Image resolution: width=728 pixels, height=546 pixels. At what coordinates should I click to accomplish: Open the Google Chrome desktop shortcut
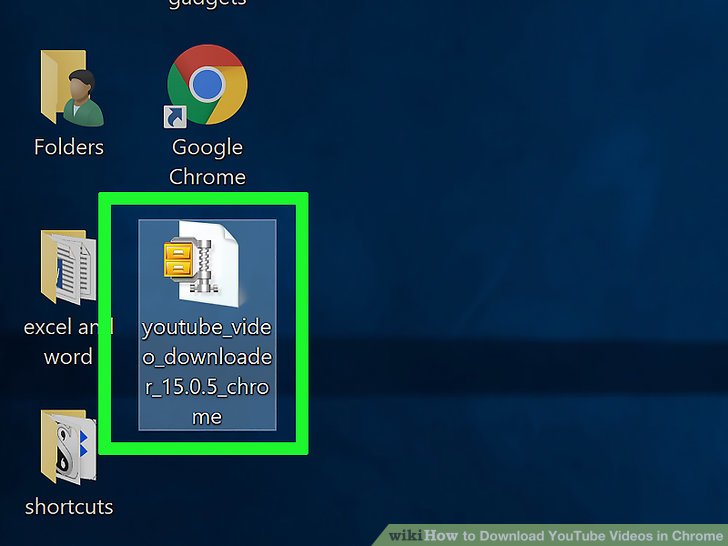pyautogui.click(x=207, y=85)
